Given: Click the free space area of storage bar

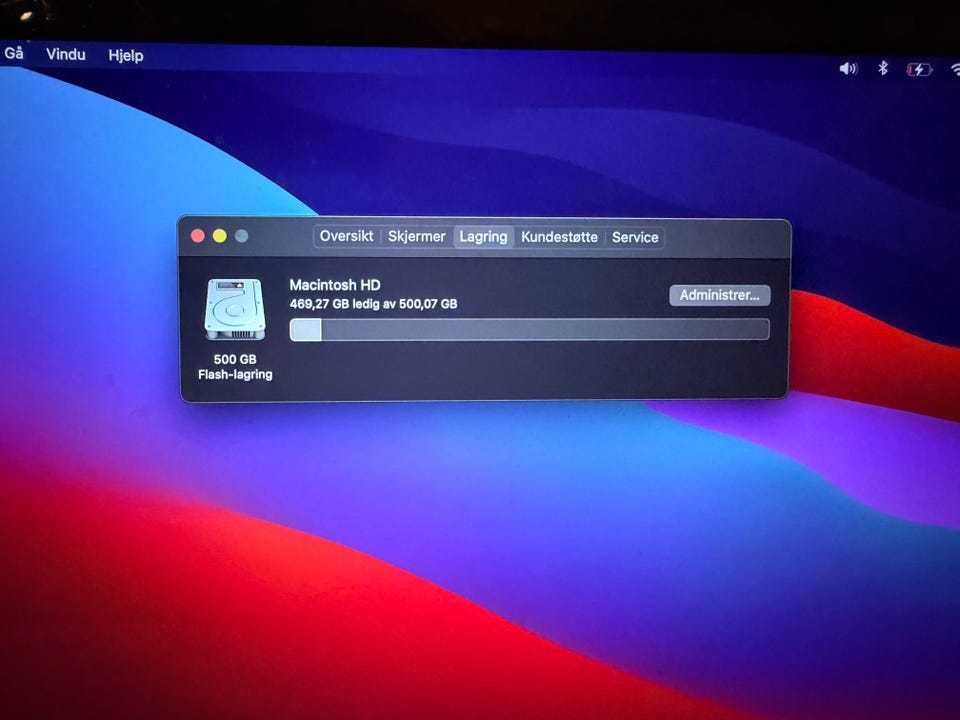Looking at the screenshot, I should coord(545,329).
